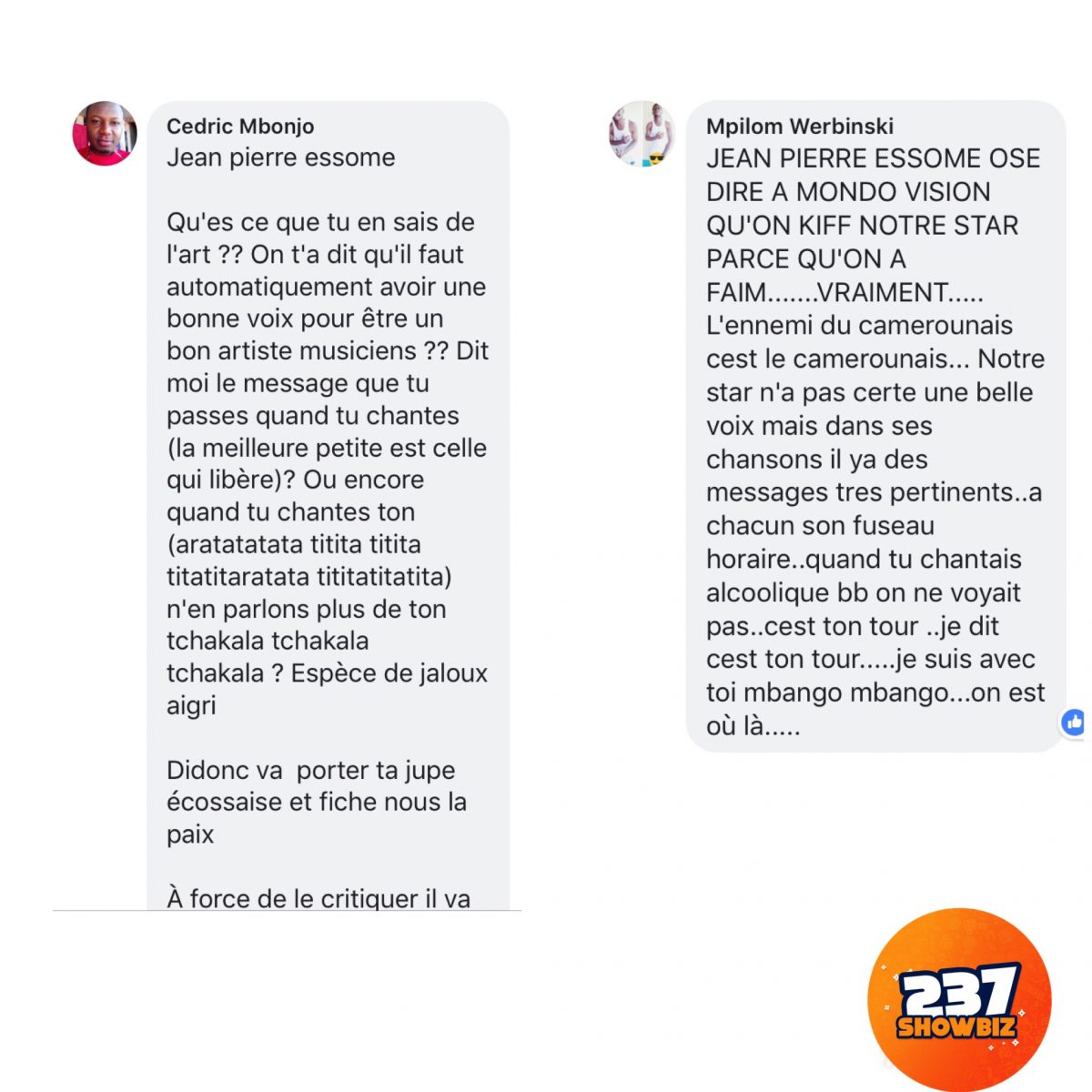Select the word 'aigri' in Cedric's comment
This screenshot has height=1092, width=1092.
click(x=191, y=705)
